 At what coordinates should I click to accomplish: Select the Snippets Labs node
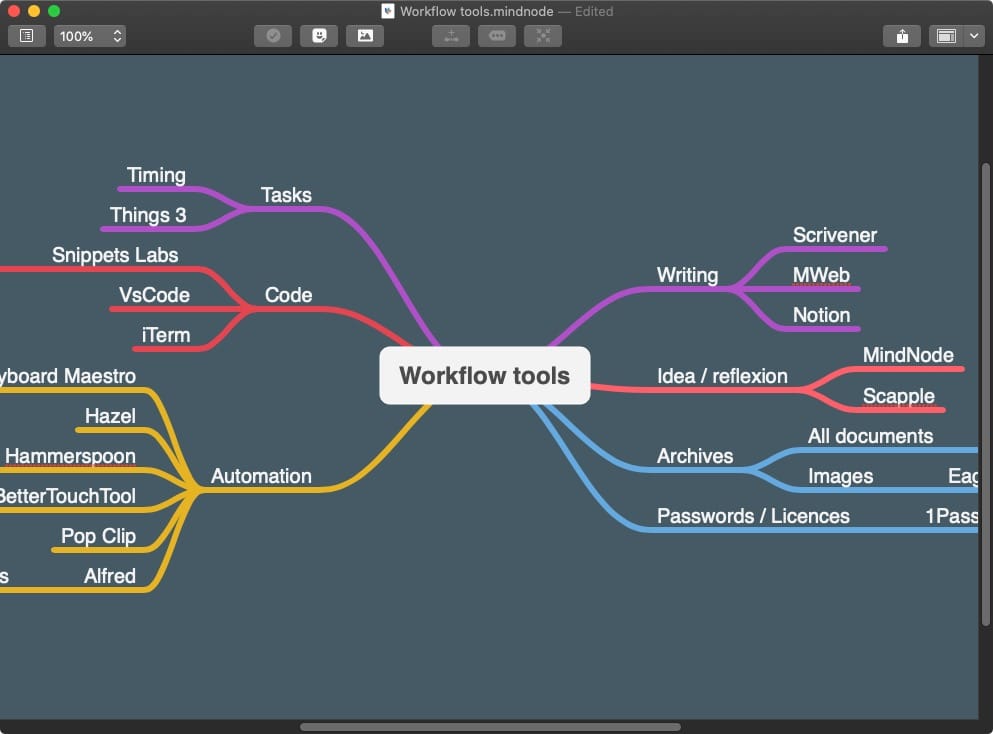115,255
